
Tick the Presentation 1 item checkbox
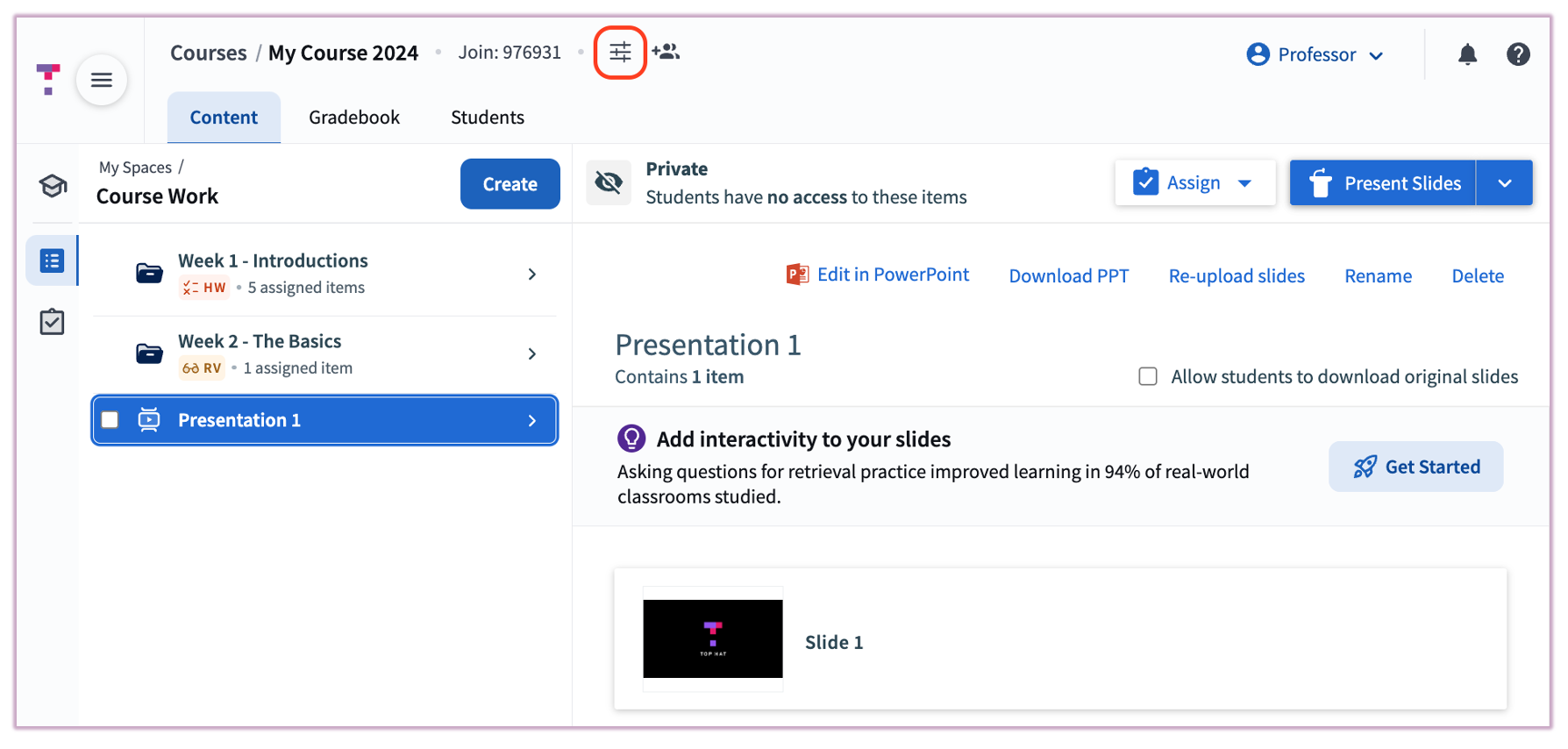(x=110, y=420)
